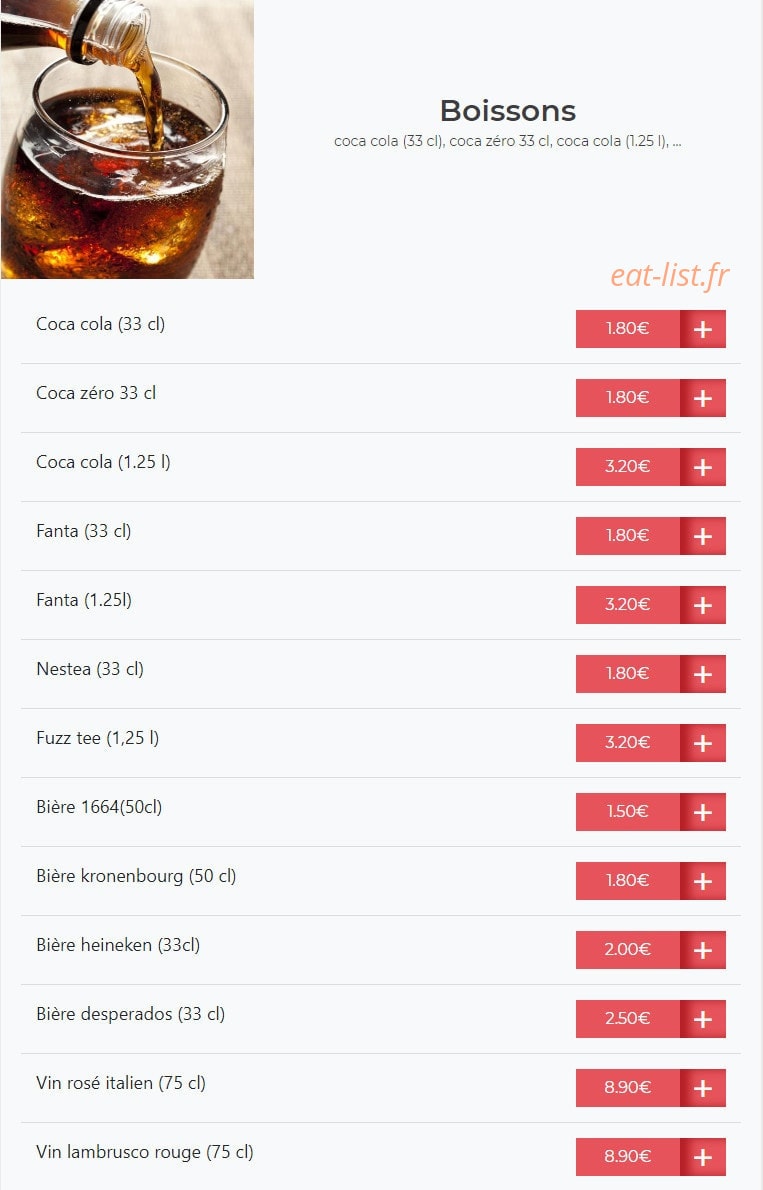
Task: Click the eat-list.fr watermark link
Action: (x=670, y=275)
